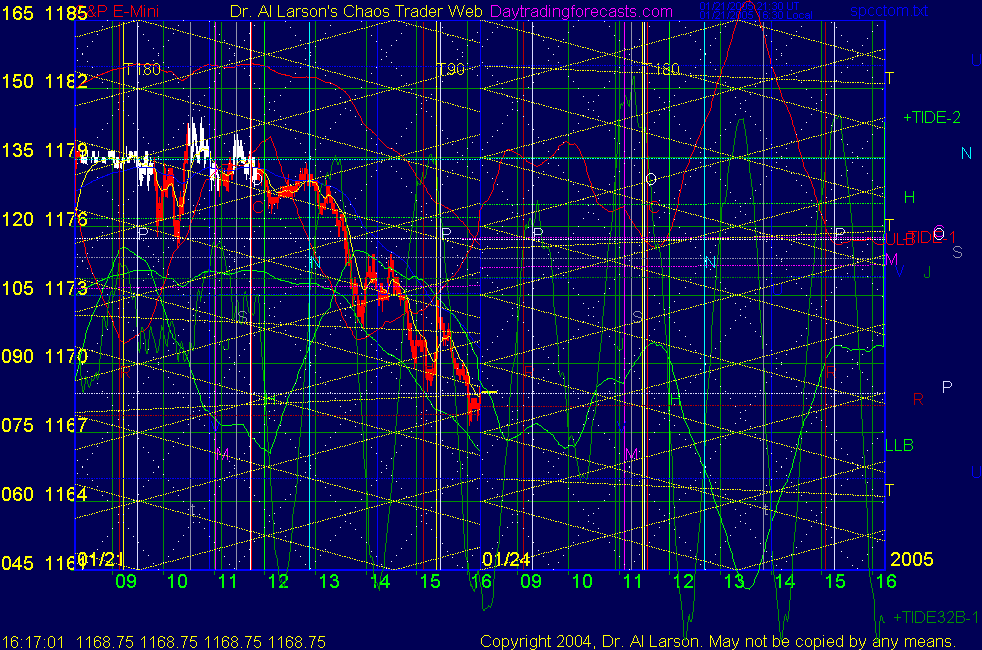The width and height of the screenshot is (982, 650).
Task: Select the 120 1176 price axis label
Action: (x=44, y=219)
